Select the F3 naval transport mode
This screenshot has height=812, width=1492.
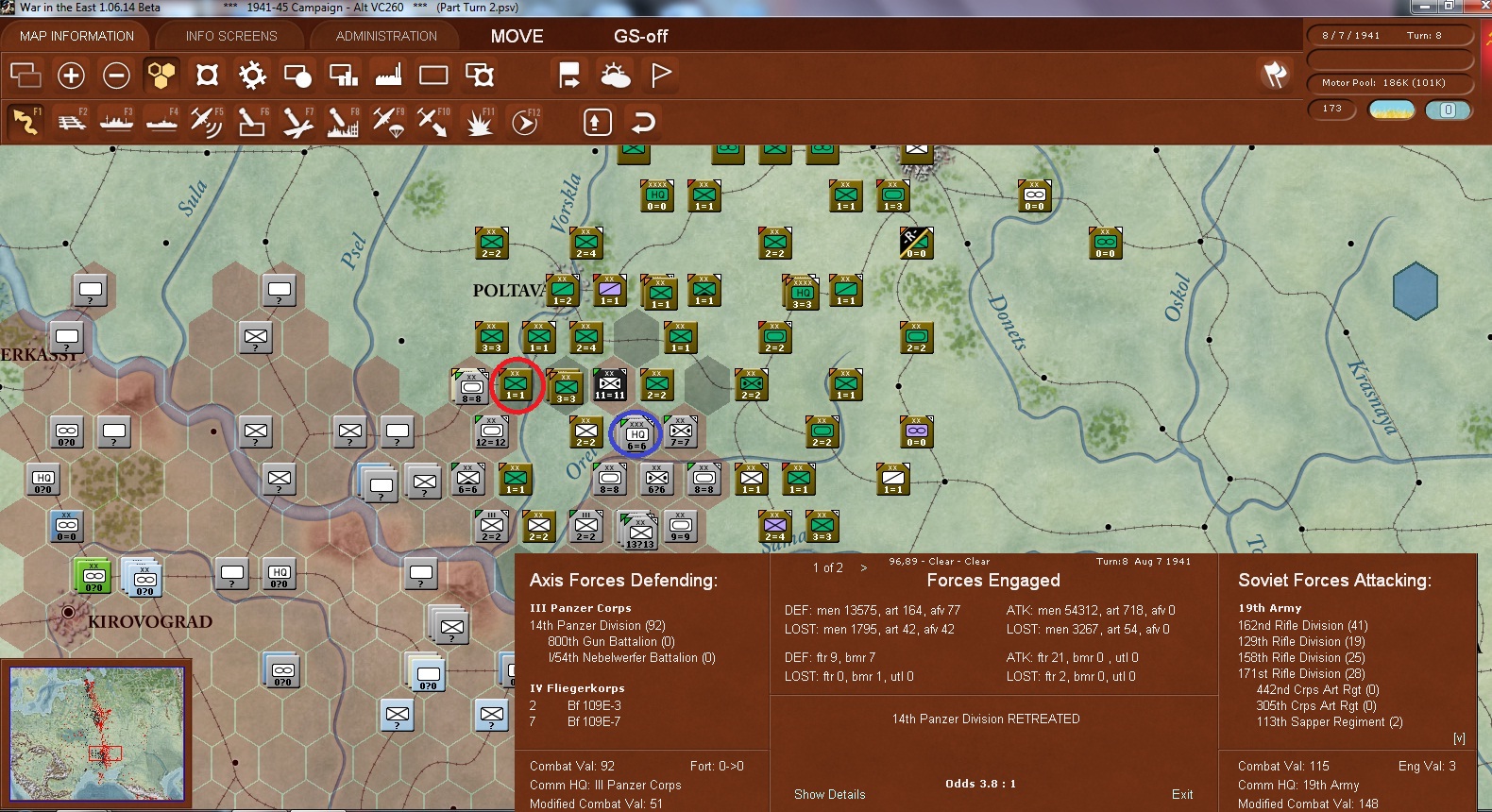click(116, 122)
